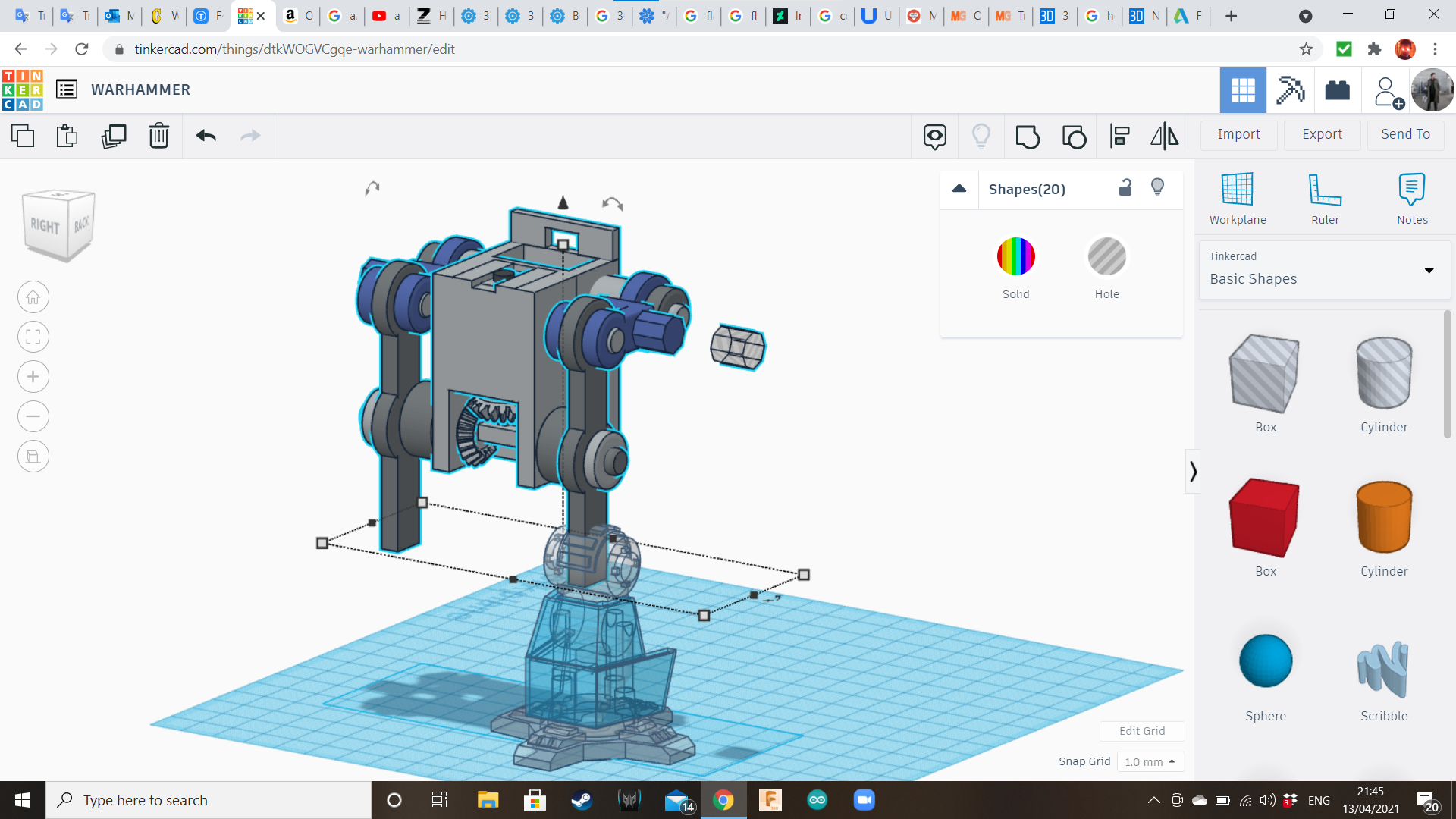
Task: Toggle the hide selected lightbulb in Shapes panel
Action: point(1157,188)
